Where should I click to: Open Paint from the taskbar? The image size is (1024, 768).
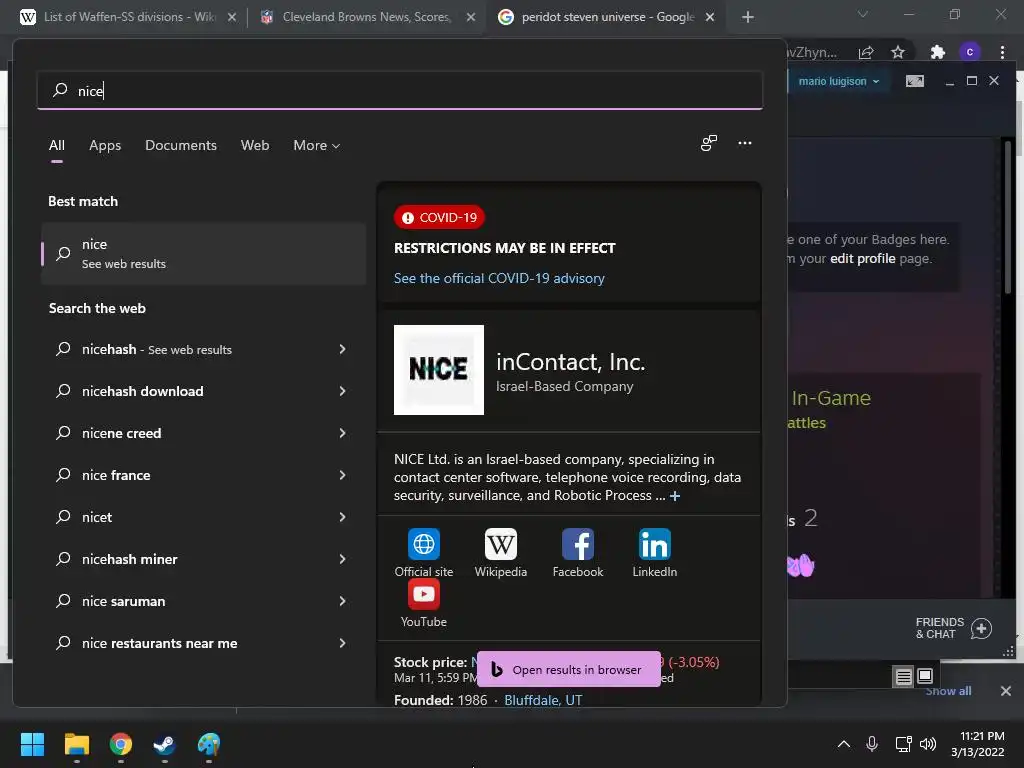[x=208, y=744]
